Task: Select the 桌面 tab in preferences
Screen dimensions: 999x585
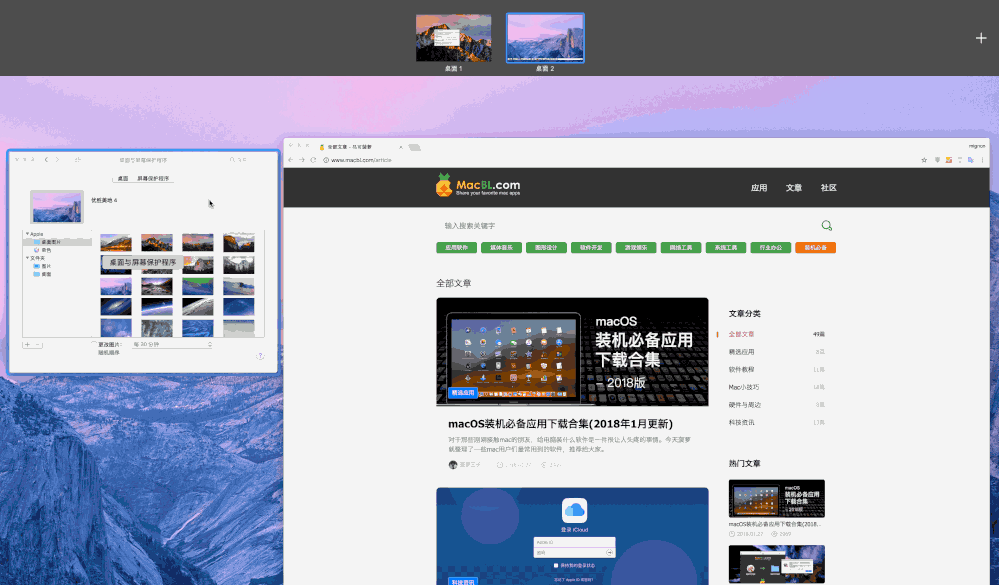Action: coord(123,178)
